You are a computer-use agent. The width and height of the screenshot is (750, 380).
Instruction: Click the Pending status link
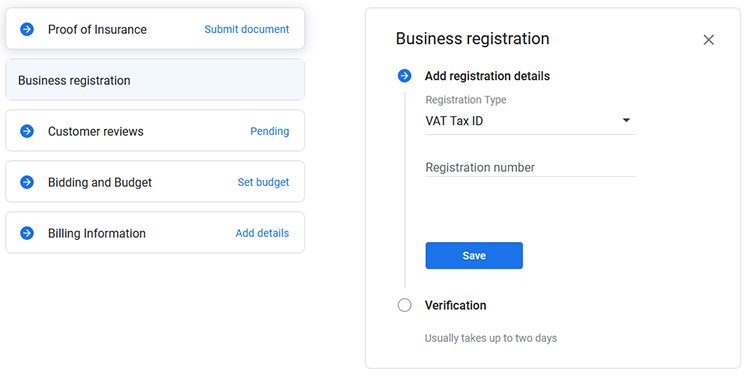pos(270,131)
